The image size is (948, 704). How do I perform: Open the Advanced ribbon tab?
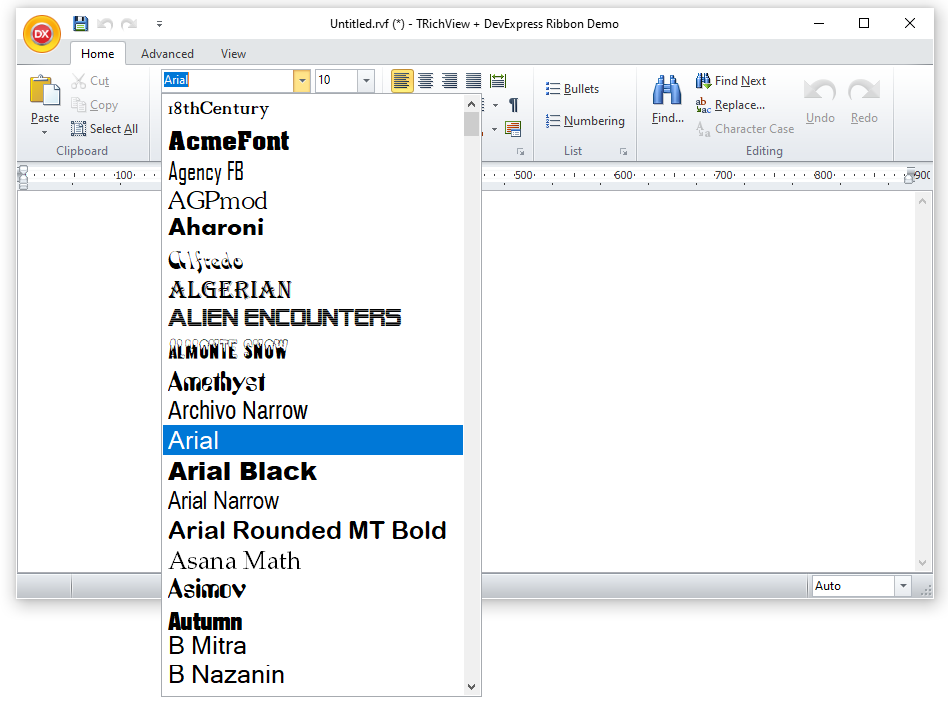[x=167, y=54]
